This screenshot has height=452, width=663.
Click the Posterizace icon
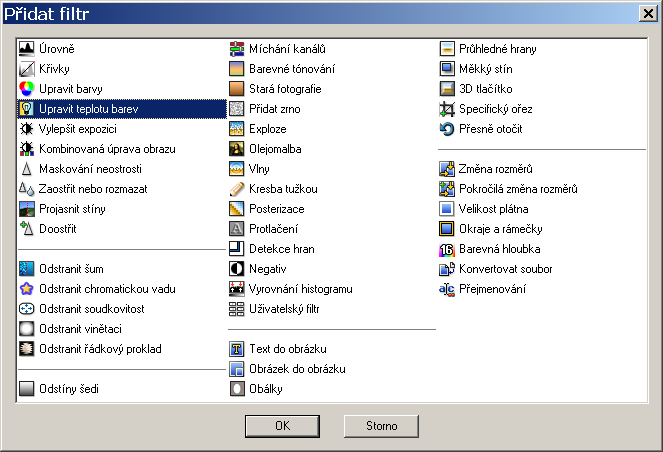236,209
